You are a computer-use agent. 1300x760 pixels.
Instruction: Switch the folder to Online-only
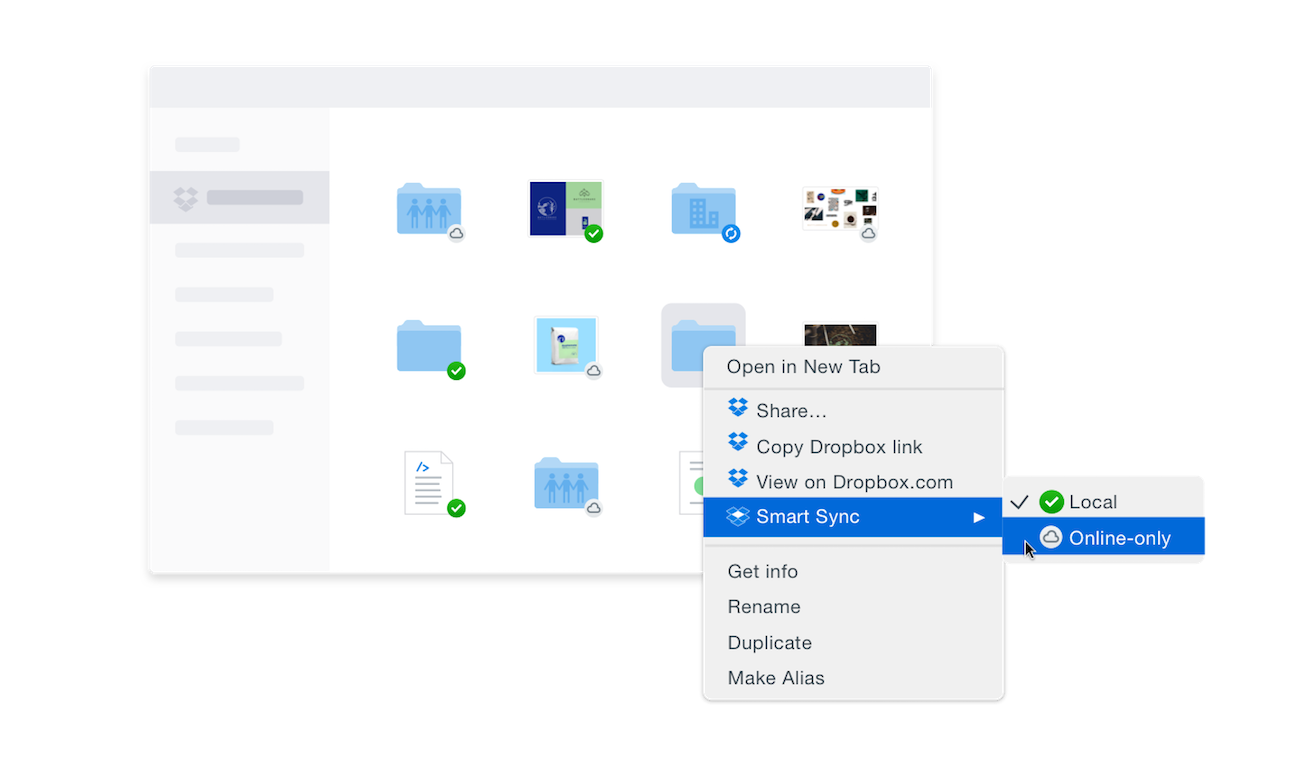click(1119, 538)
